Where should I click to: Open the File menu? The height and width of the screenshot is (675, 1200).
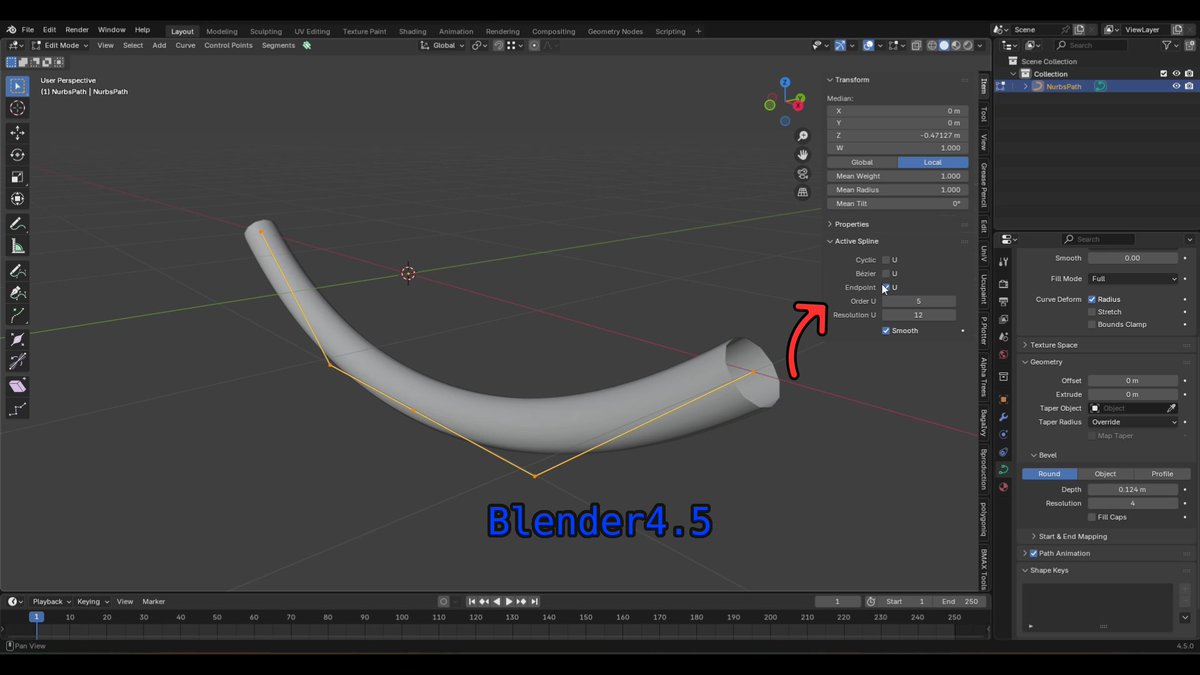27,31
